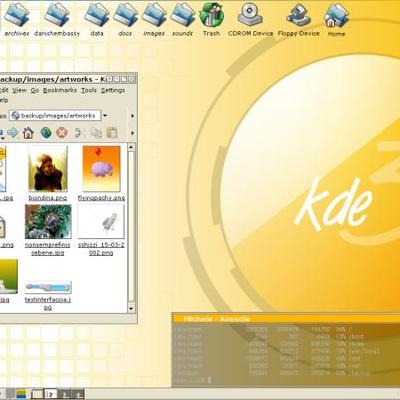Open the Go menu
Viewport: 400px width, 400px height.
point(35,90)
